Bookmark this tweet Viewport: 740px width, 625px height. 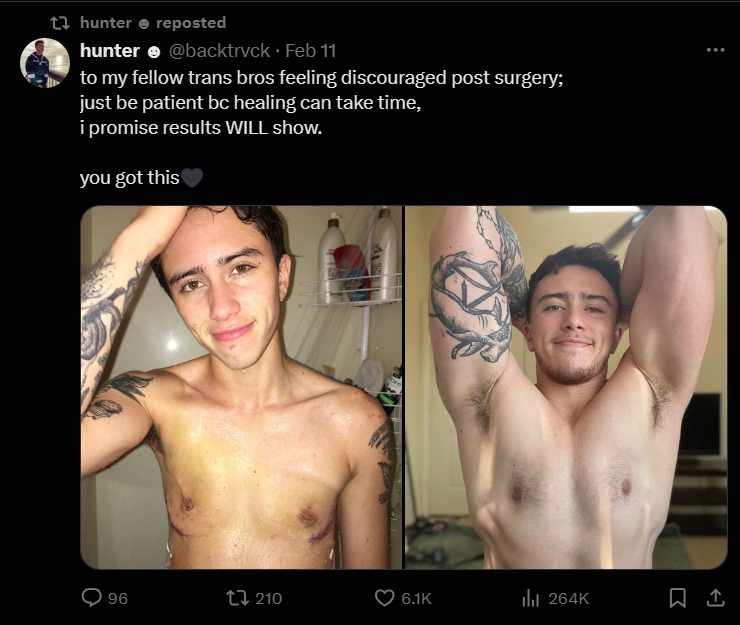point(678,598)
